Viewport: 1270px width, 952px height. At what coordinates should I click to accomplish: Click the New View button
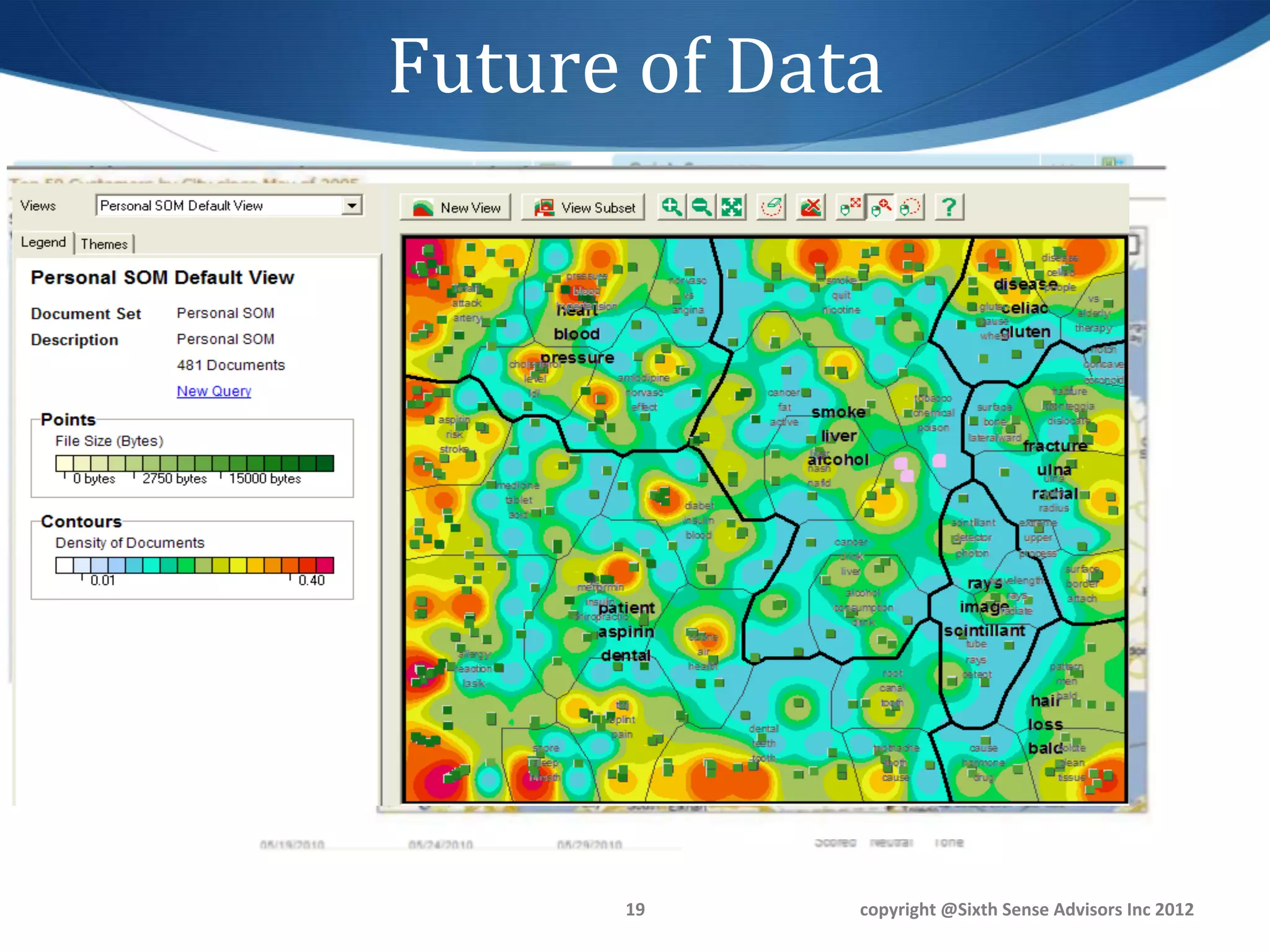tap(455, 207)
